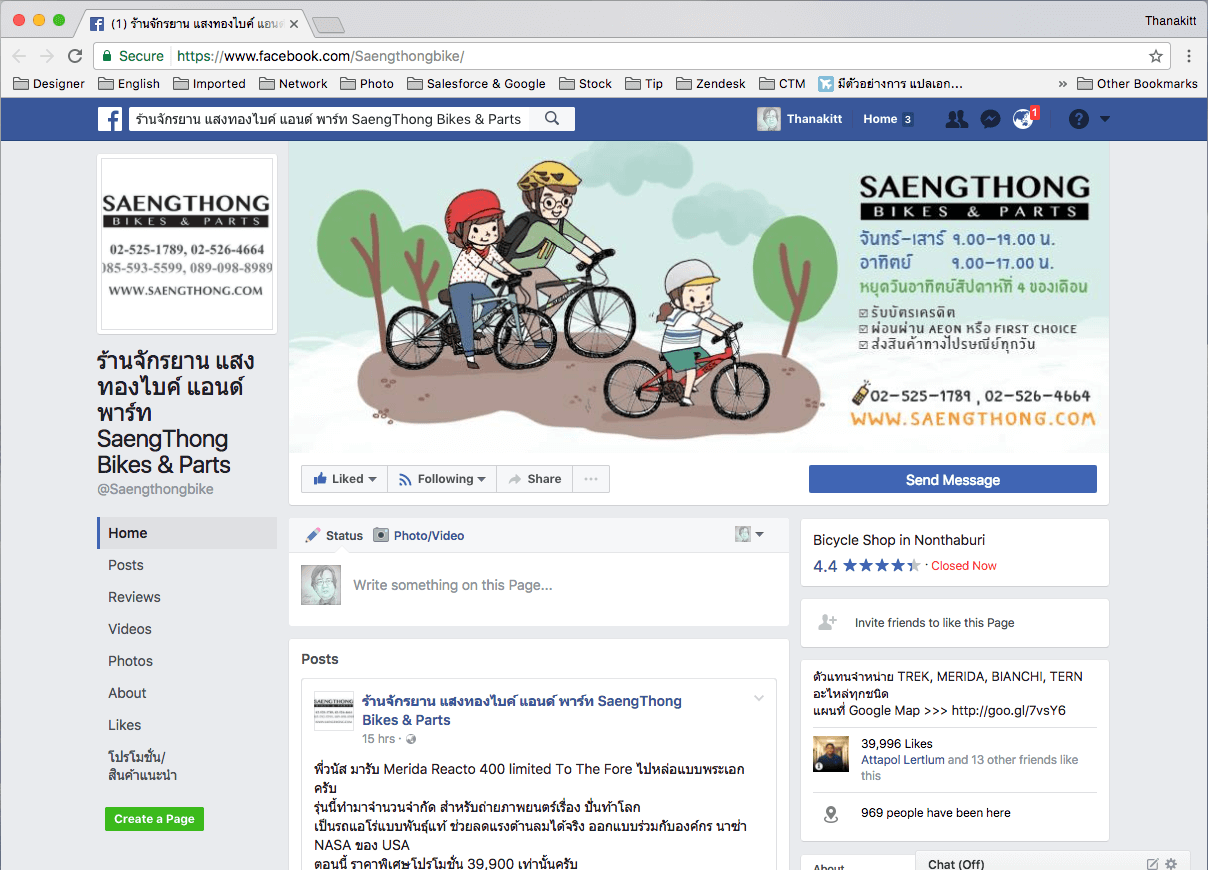The width and height of the screenshot is (1208, 870).
Task: Click the new chat message icon
Action: pyautogui.click(x=1152, y=864)
